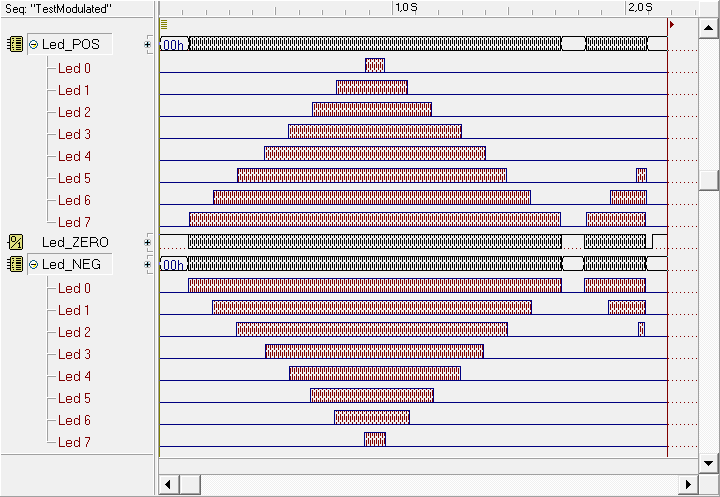Click the yellow start marker icon

[164, 24]
